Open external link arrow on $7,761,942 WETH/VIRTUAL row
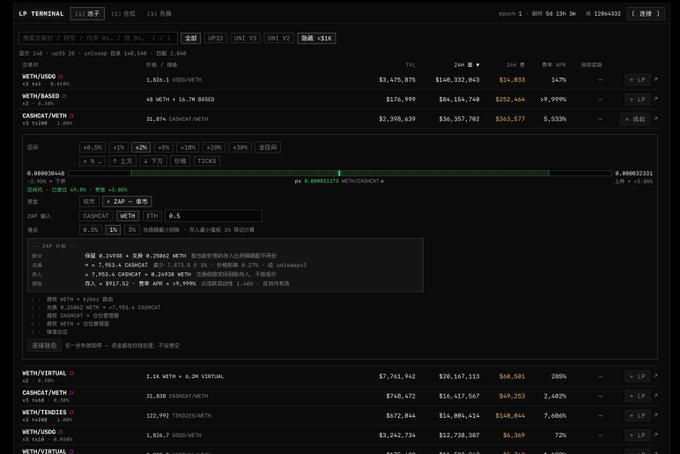 pyautogui.click(x=656, y=376)
